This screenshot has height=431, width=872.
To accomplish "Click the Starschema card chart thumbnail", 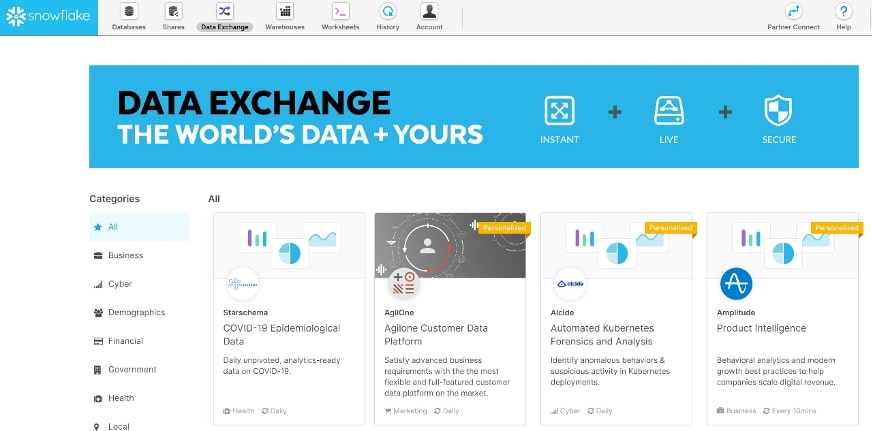I will click(x=289, y=245).
